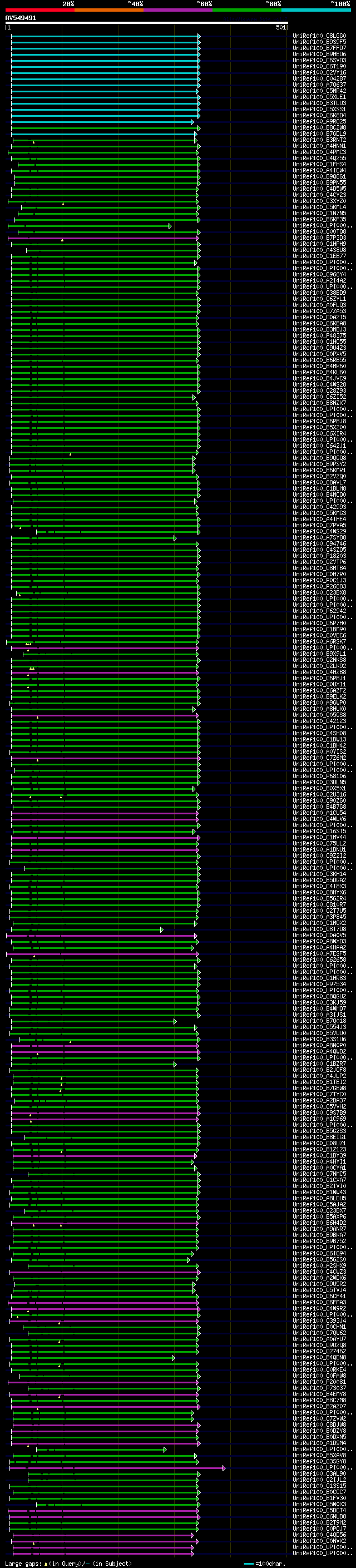Image resolution: width=356 pixels, height=1568 pixels.
Task: Click the green ~80% legend segment
Action: [x=247, y=10]
